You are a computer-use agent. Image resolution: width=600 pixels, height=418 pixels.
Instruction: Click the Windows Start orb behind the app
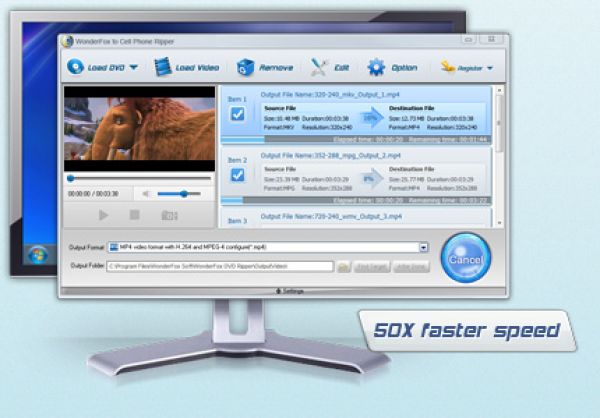[38, 255]
